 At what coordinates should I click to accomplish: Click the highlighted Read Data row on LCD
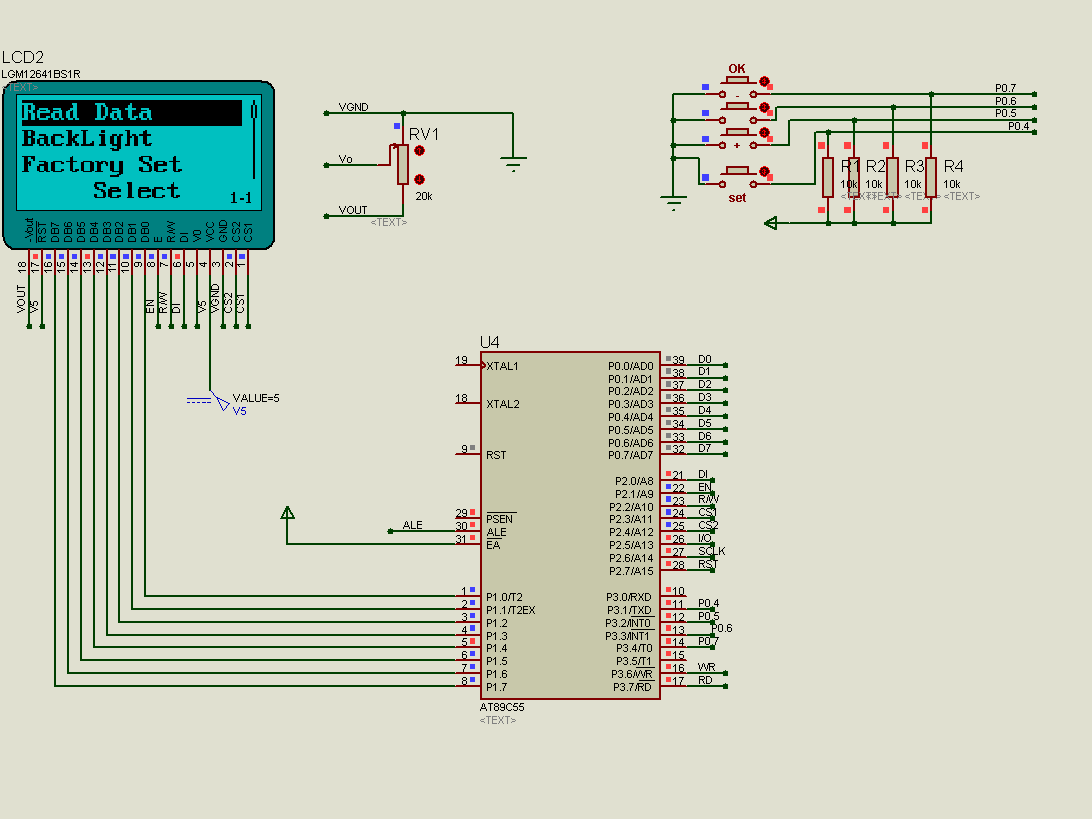(x=132, y=113)
